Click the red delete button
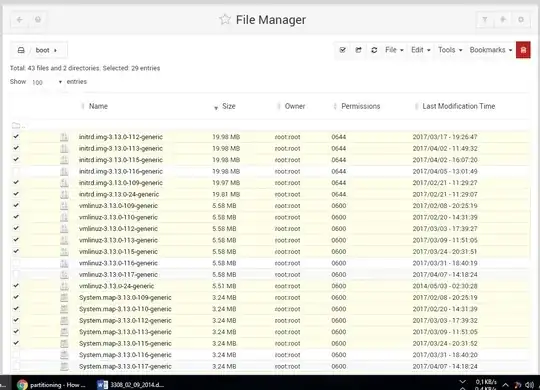The image size is (540, 390). tap(523, 50)
